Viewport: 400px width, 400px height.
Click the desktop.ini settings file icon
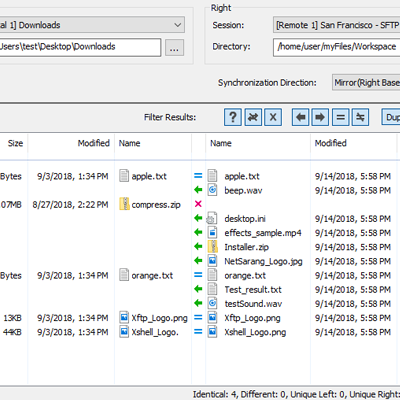point(212,218)
